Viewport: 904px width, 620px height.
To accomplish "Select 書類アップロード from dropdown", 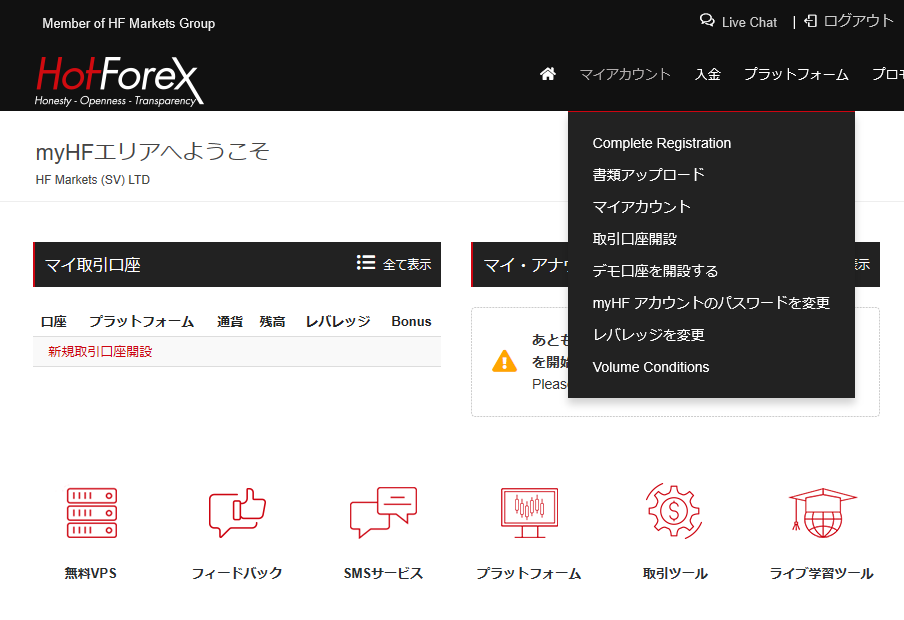I will pos(648,175).
